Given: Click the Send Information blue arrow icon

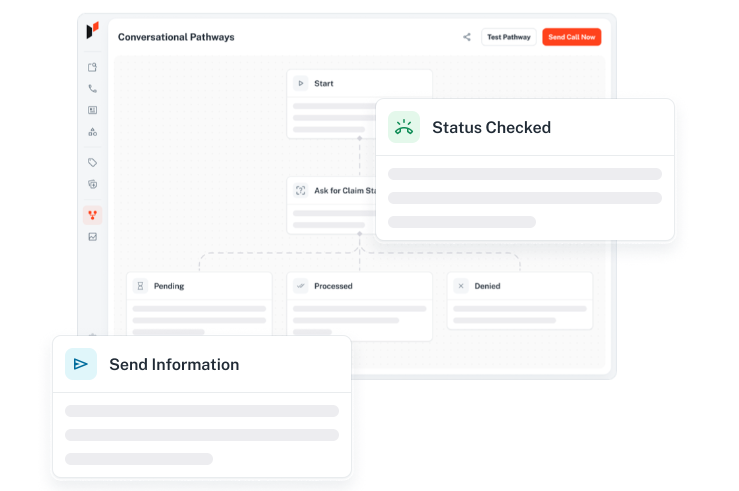Looking at the screenshot, I should click(81, 364).
